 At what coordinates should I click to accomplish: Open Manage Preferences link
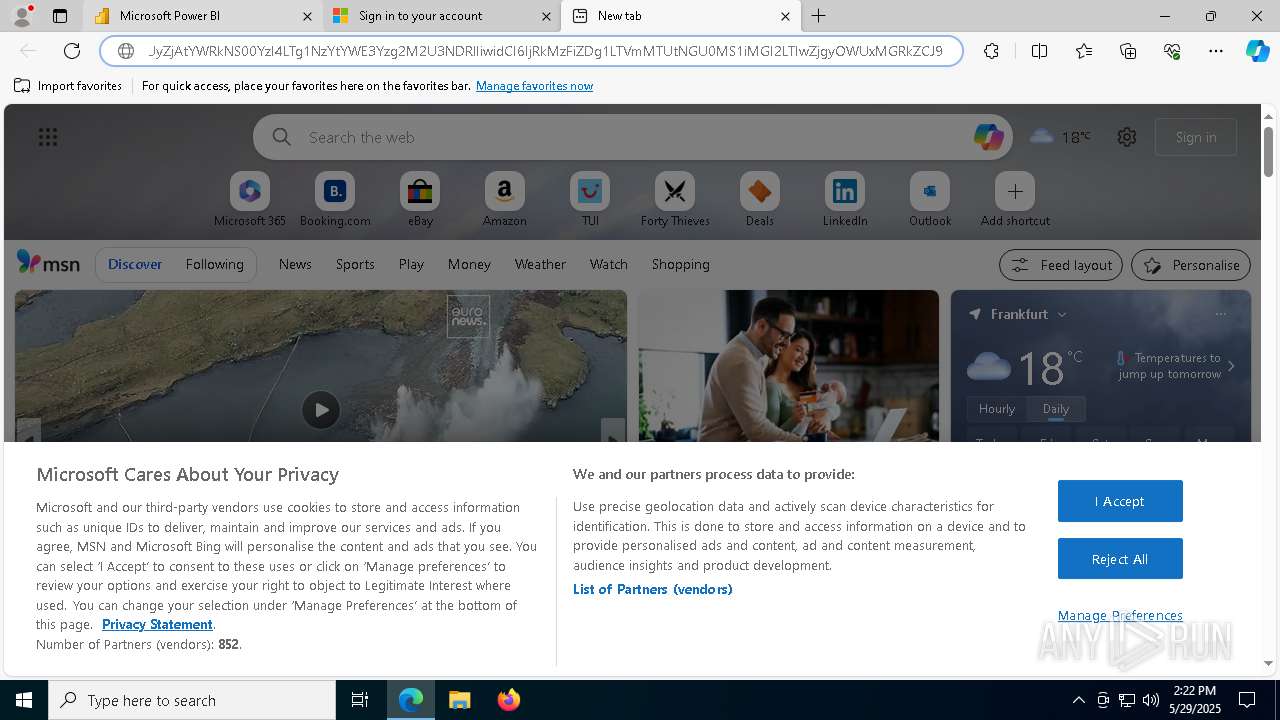1120,615
